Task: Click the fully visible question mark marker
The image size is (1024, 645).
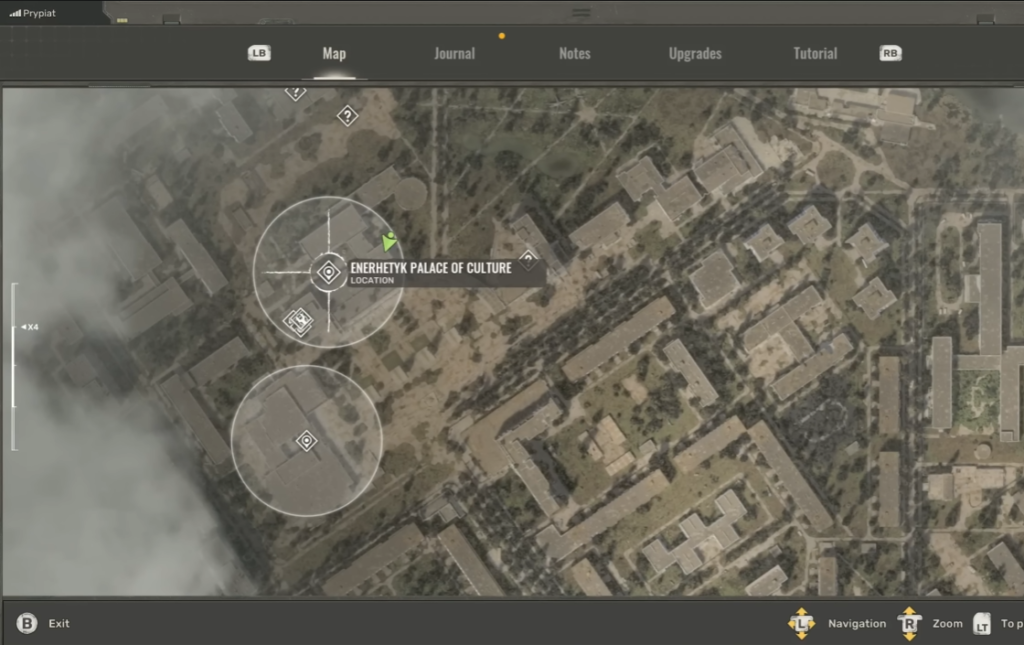Action: pos(347,116)
